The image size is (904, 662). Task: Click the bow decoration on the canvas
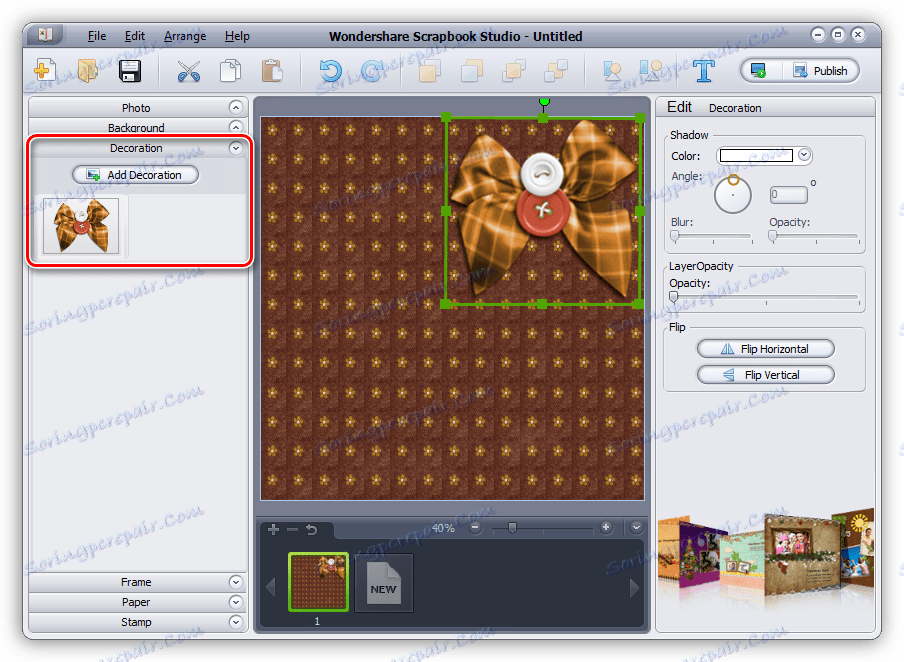[x=543, y=210]
